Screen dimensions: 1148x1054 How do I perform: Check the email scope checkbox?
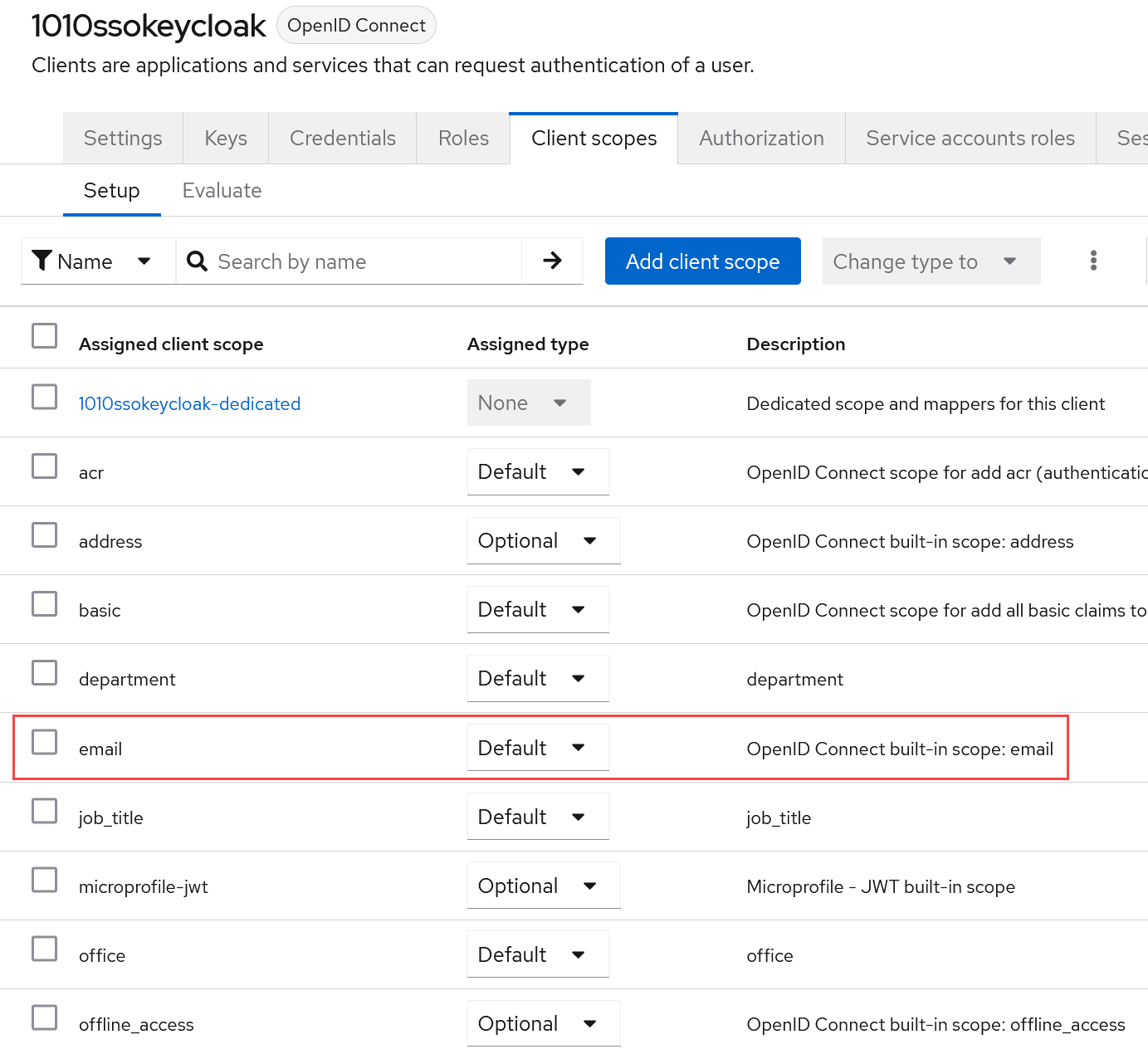[44, 742]
